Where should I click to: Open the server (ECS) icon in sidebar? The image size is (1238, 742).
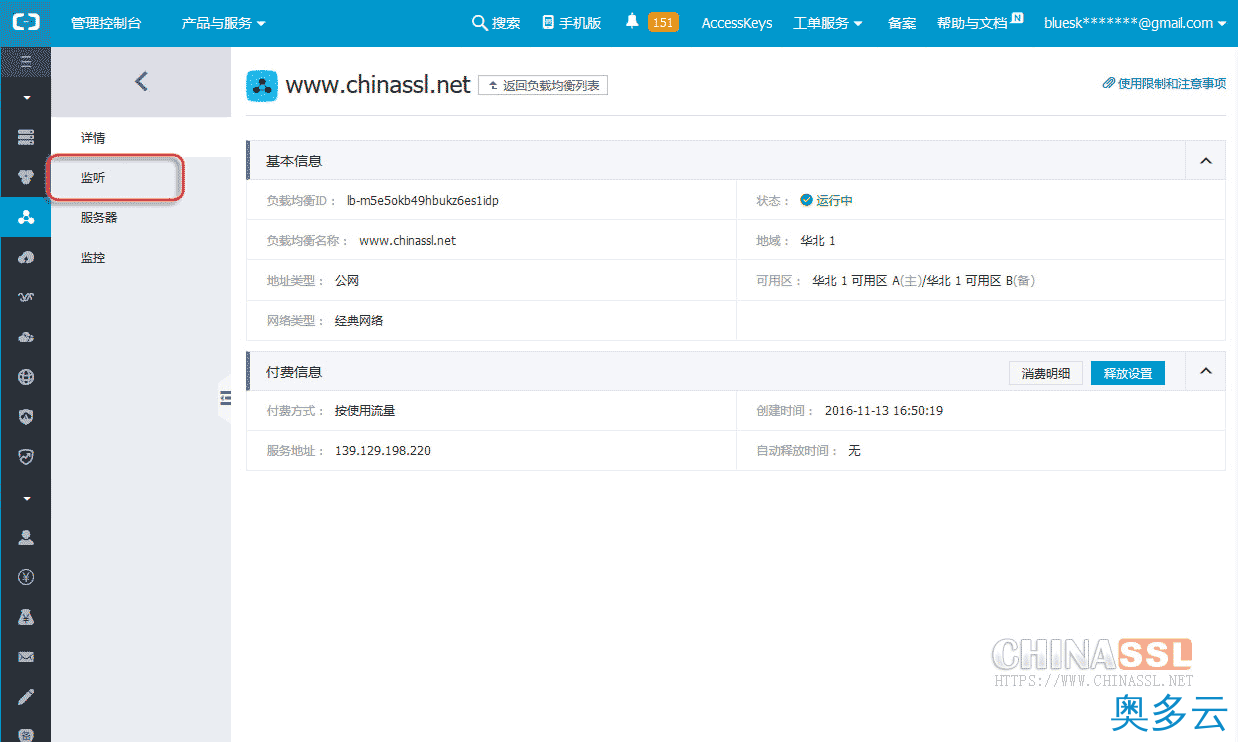[x=26, y=136]
